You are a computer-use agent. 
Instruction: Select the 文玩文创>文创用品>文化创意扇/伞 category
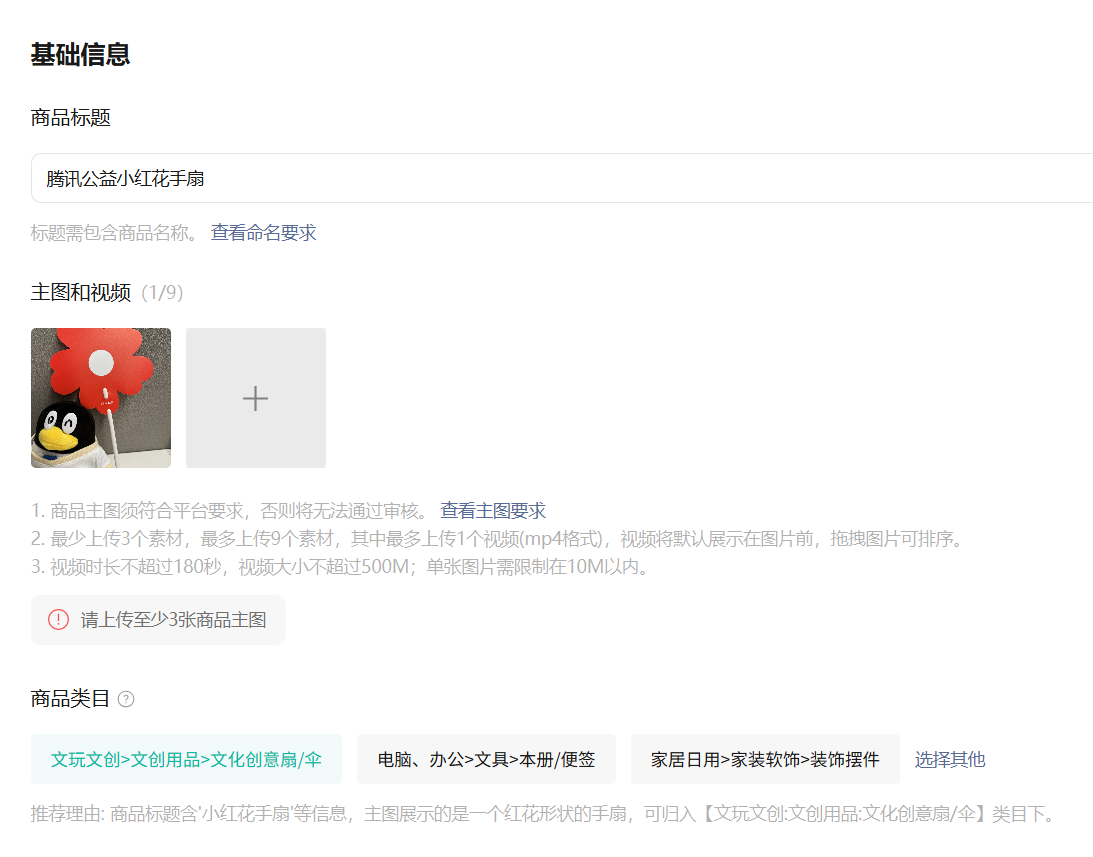click(x=186, y=759)
